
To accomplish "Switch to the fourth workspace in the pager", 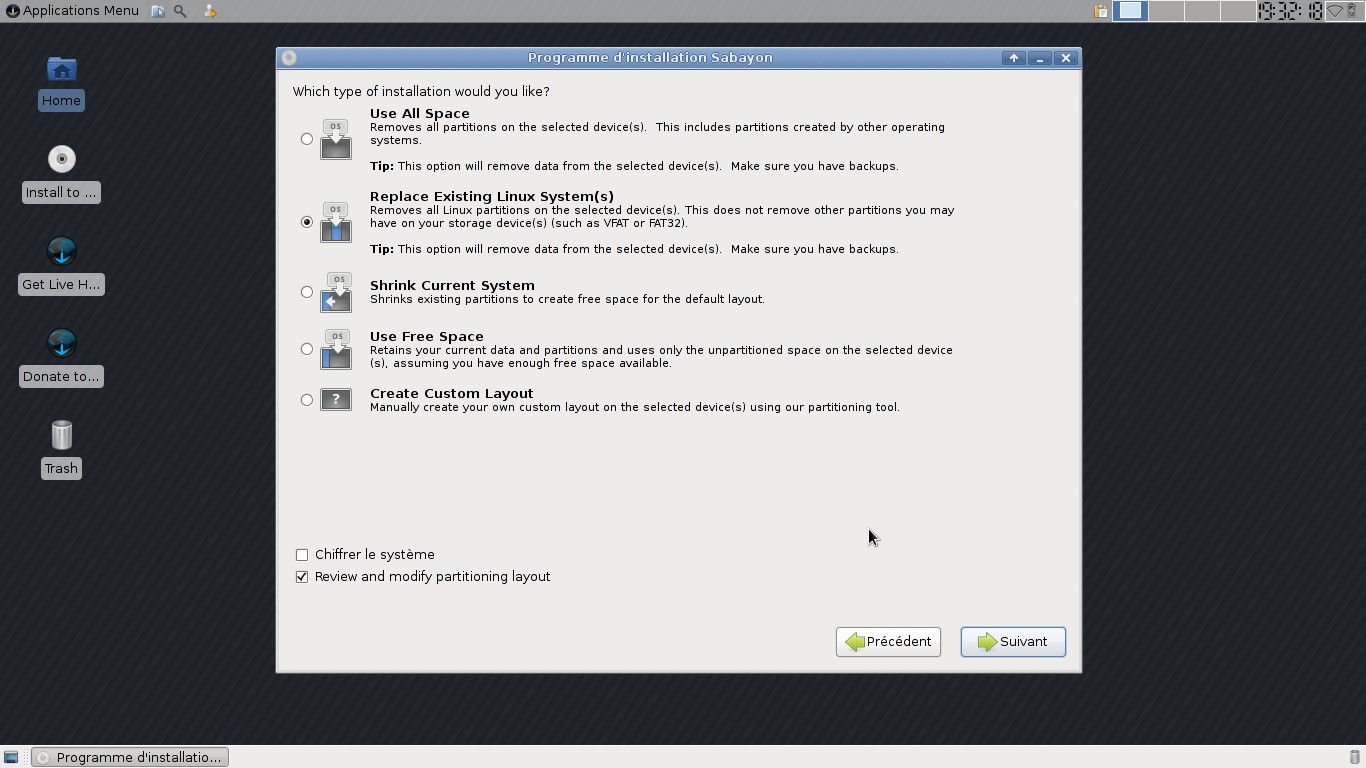I will 1238,11.
